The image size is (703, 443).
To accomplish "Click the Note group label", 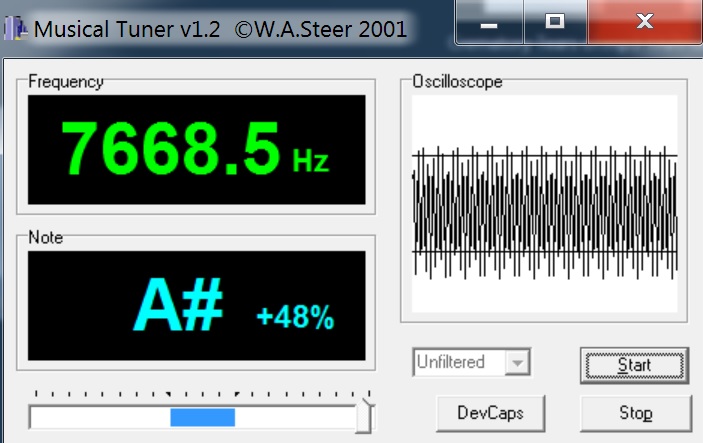I will 45,237.
